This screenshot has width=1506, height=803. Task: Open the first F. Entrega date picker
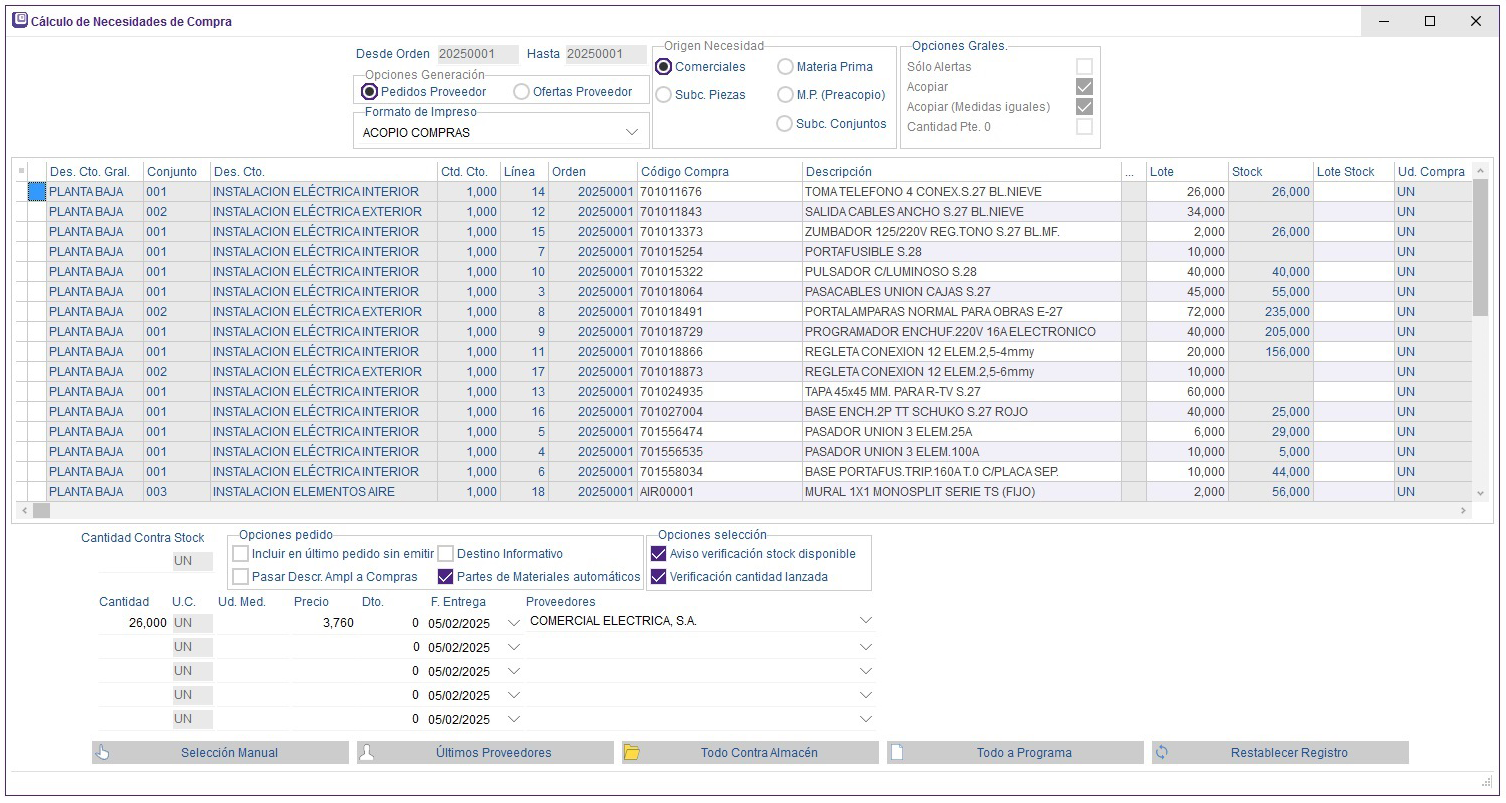(x=514, y=622)
